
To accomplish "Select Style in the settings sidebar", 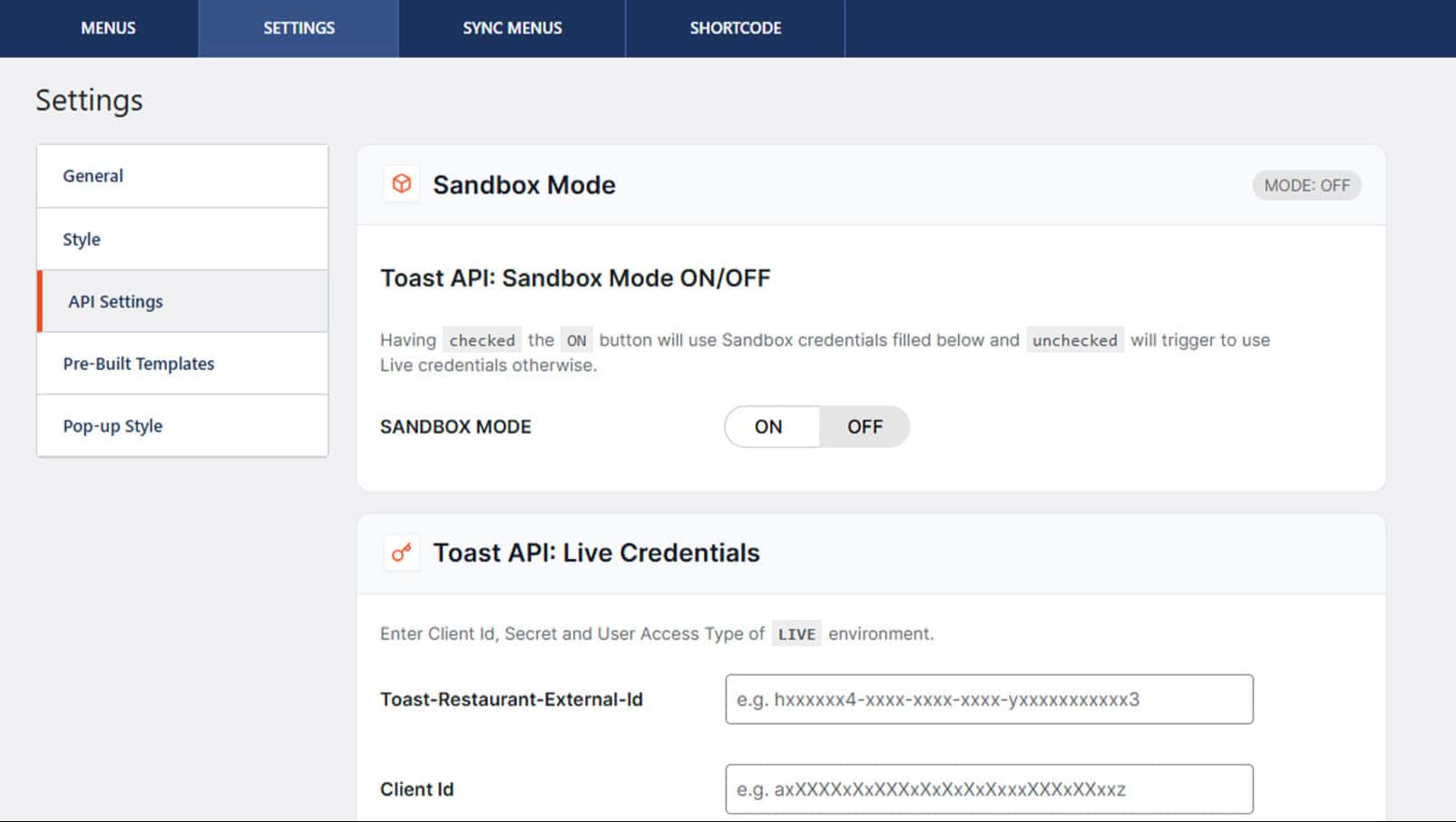I will tap(182, 239).
